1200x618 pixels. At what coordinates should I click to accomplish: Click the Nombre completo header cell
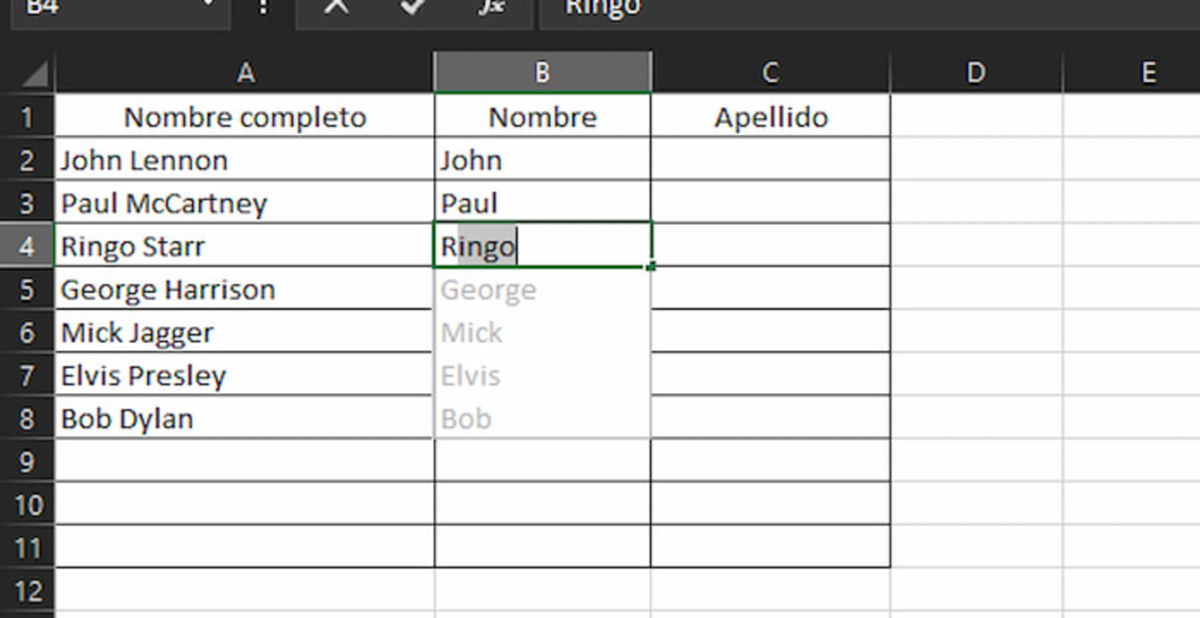point(243,117)
